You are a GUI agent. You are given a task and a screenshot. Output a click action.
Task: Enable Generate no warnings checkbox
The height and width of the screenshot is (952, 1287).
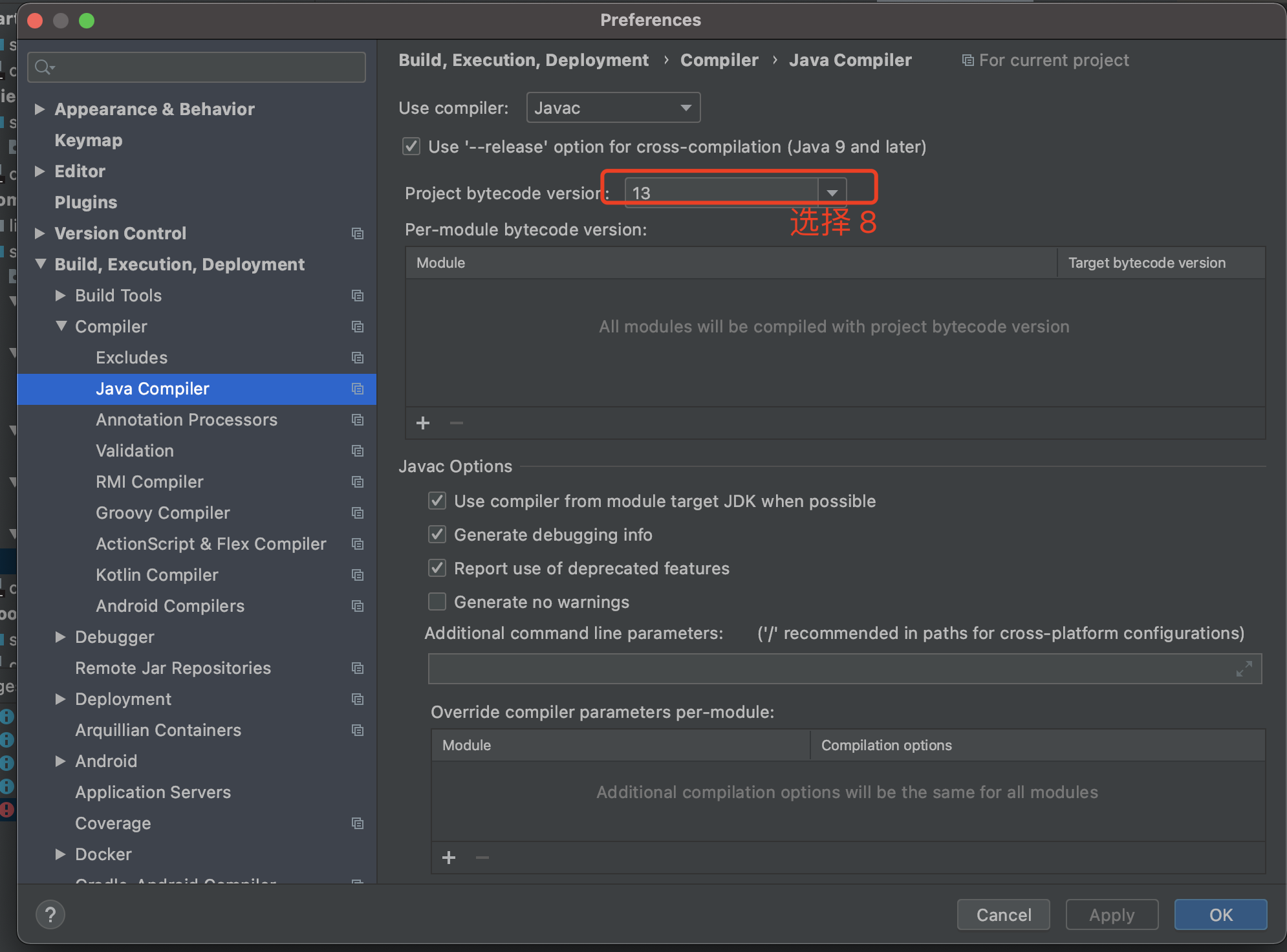pyautogui.click(x=437, y=602)
